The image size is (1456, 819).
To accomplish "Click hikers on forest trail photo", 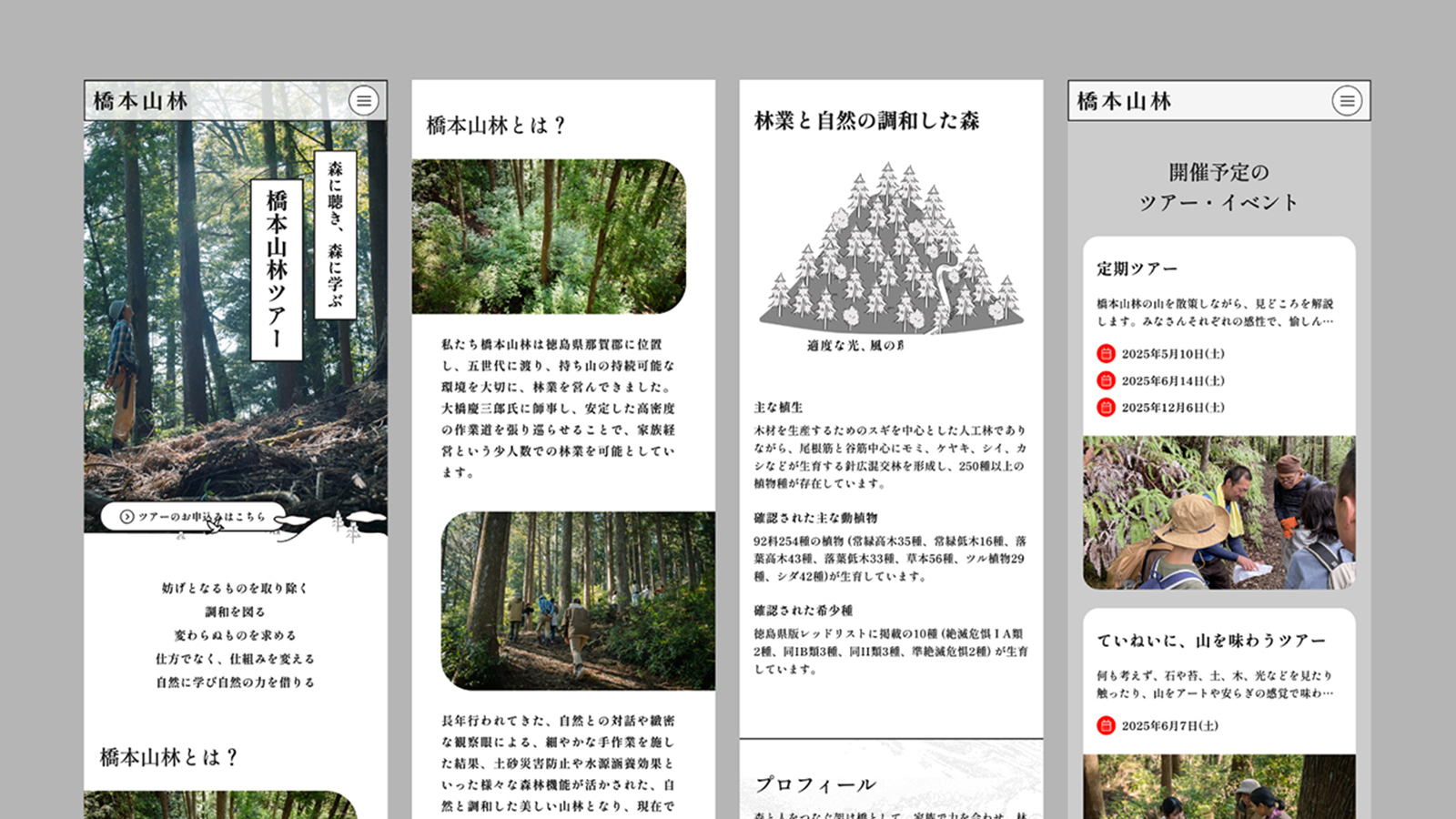I will click(578, 601).
